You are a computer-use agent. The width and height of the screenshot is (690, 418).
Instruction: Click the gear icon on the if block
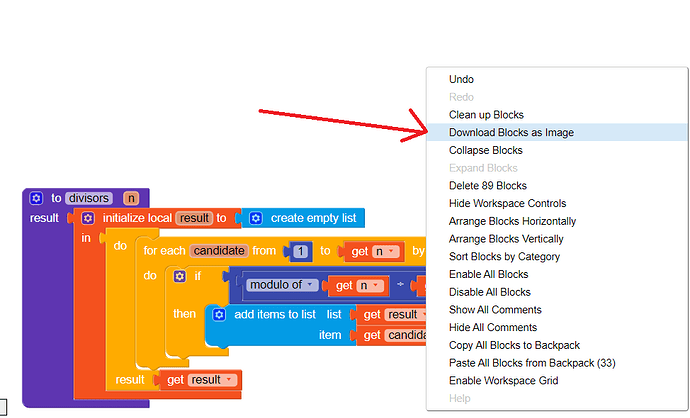[x=180, y=276]
